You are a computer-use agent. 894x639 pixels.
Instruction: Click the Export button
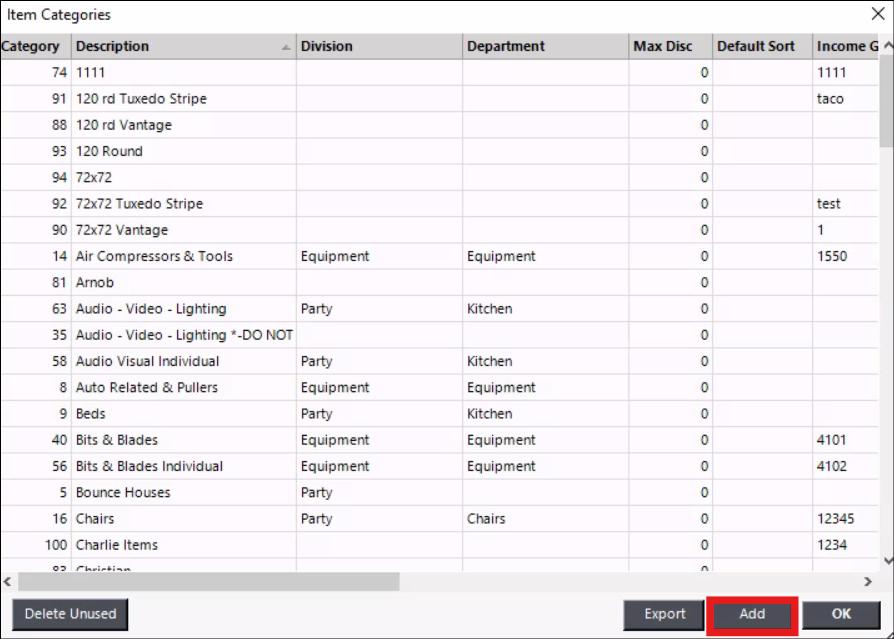click(x=664, y=614)
